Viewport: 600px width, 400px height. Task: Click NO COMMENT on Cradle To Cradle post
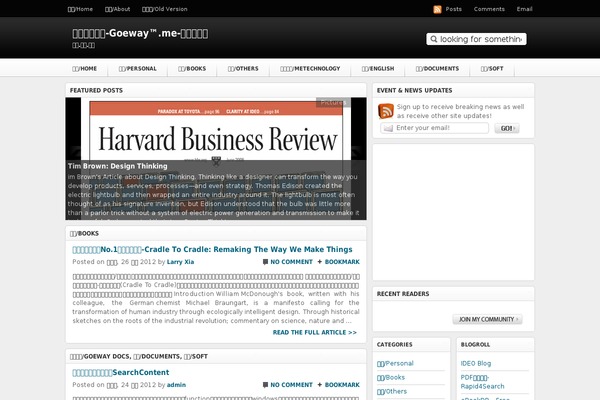pos(291,262)
